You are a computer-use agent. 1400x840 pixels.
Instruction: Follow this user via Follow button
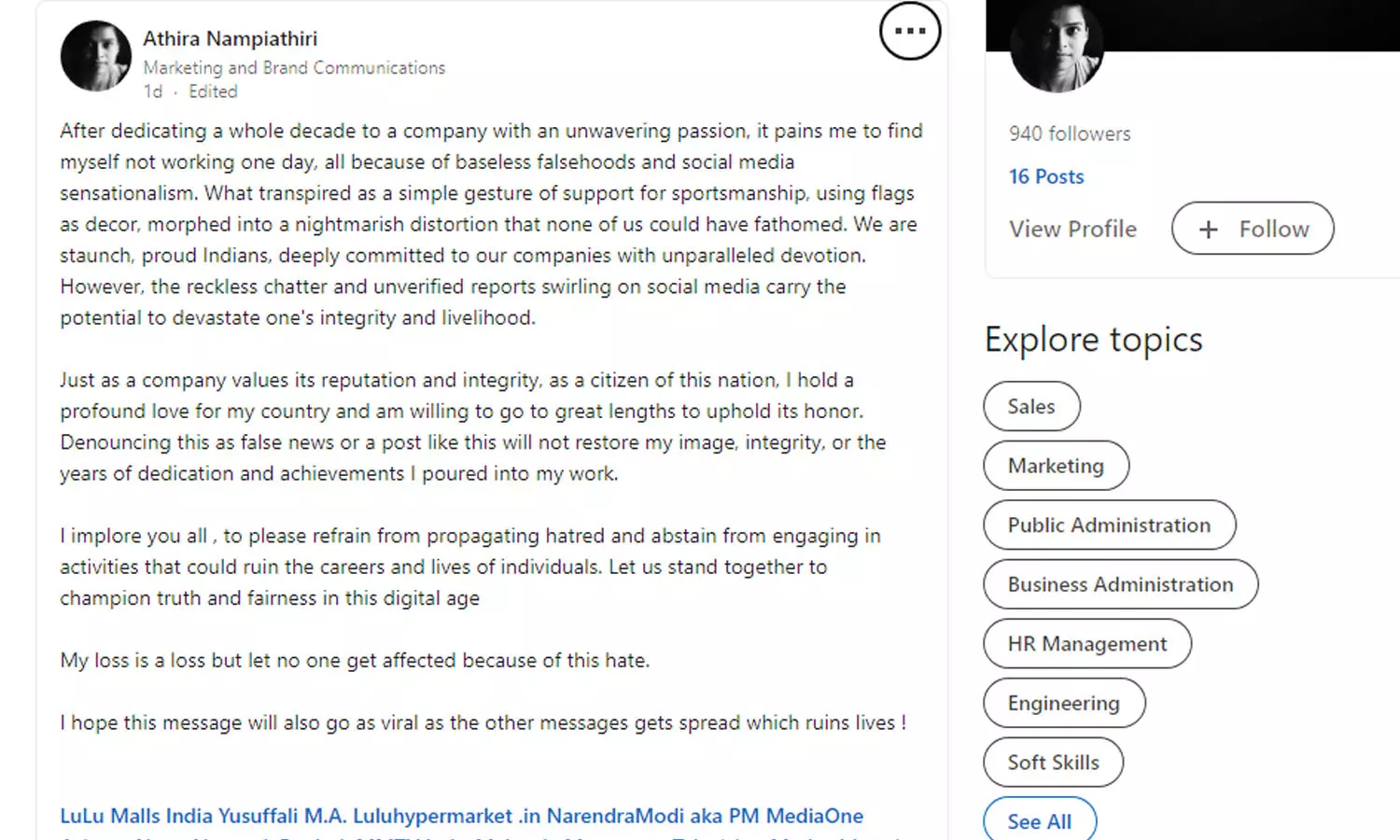pyautogui.click(x=1253, y=229)
